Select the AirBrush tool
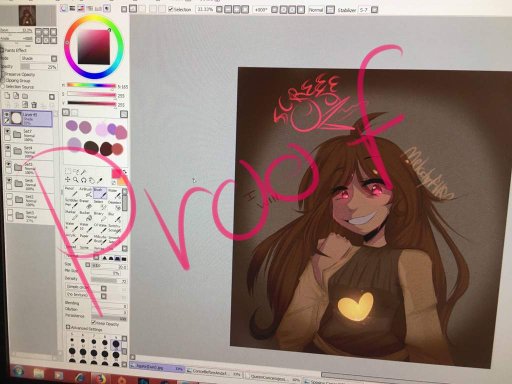This screenshot has width=512, height=384. (85, 191)
